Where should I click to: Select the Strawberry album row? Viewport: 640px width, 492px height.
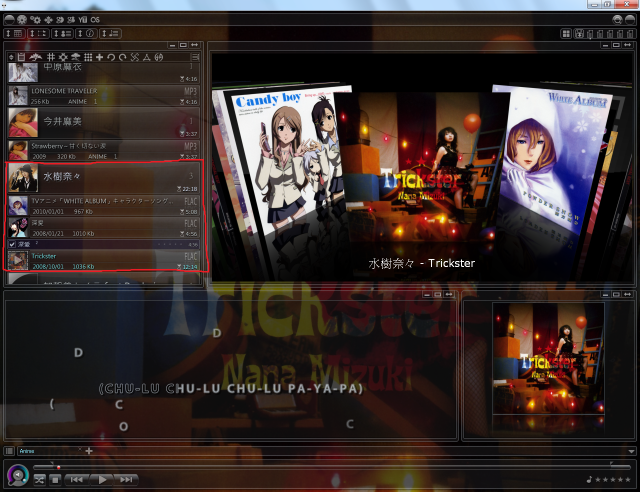click(x=103, y=150)
